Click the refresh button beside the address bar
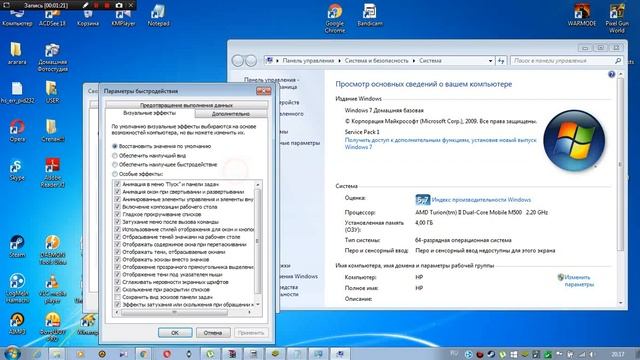This screenshot has width=640, height=360. tap(501, 61)
